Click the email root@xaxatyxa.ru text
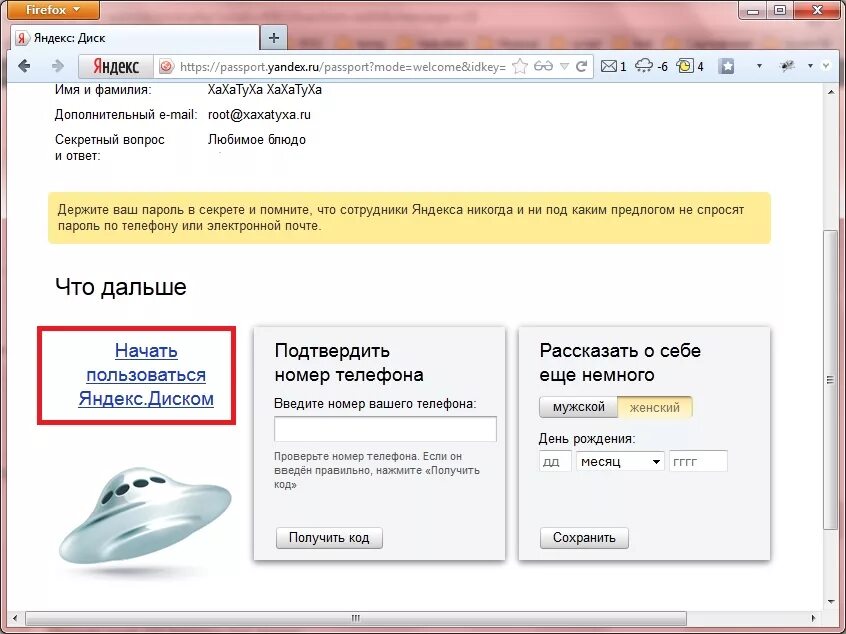Image resolution: width=846 pixels, height=634 pixels. coord(260,114)
